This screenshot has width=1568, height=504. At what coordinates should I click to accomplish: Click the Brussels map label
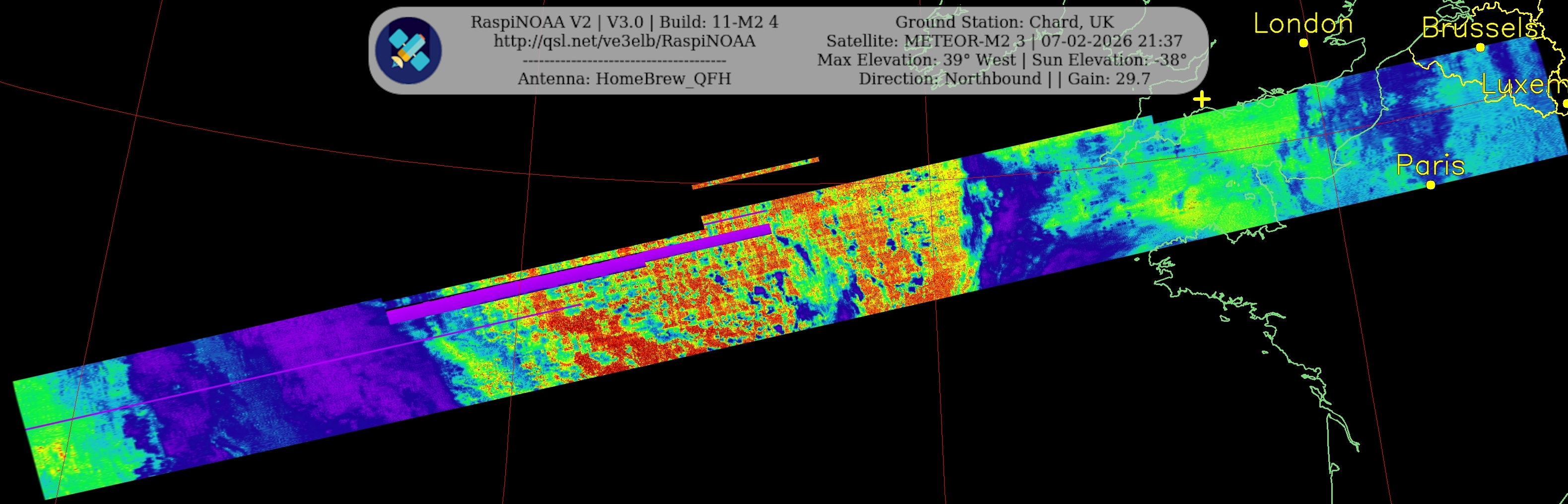(x=1479, y=27)
